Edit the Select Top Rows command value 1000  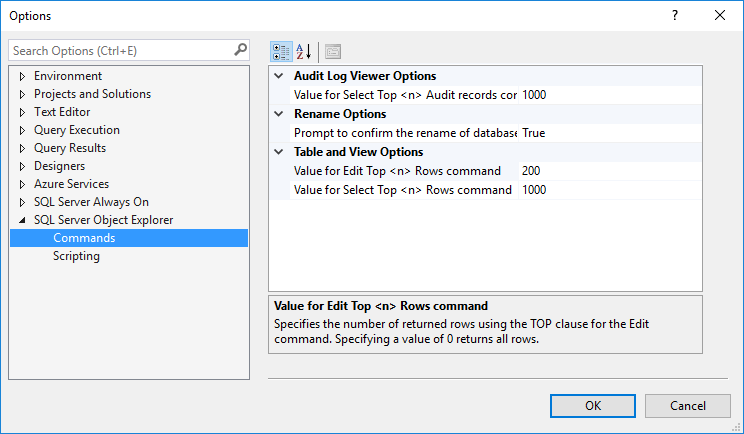pyautogui.click(x=610, y=190)
